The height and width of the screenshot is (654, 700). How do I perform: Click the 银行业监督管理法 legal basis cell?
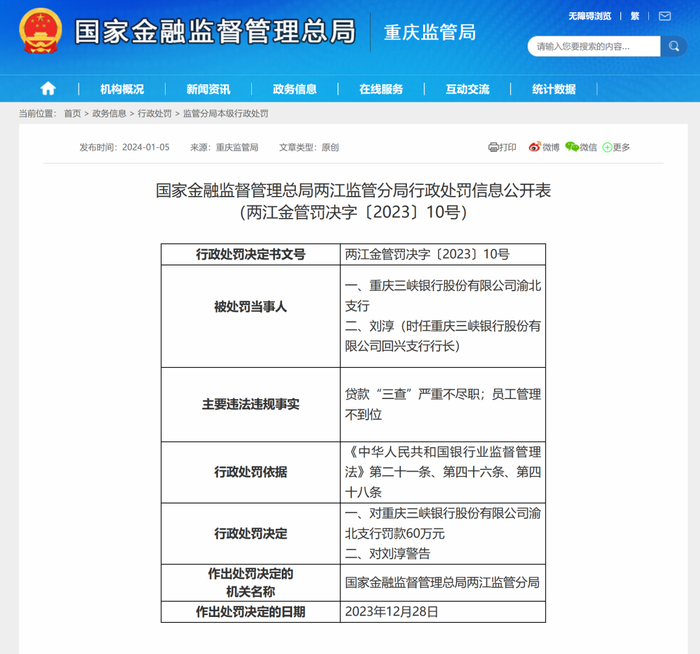[x=443, y=472]
